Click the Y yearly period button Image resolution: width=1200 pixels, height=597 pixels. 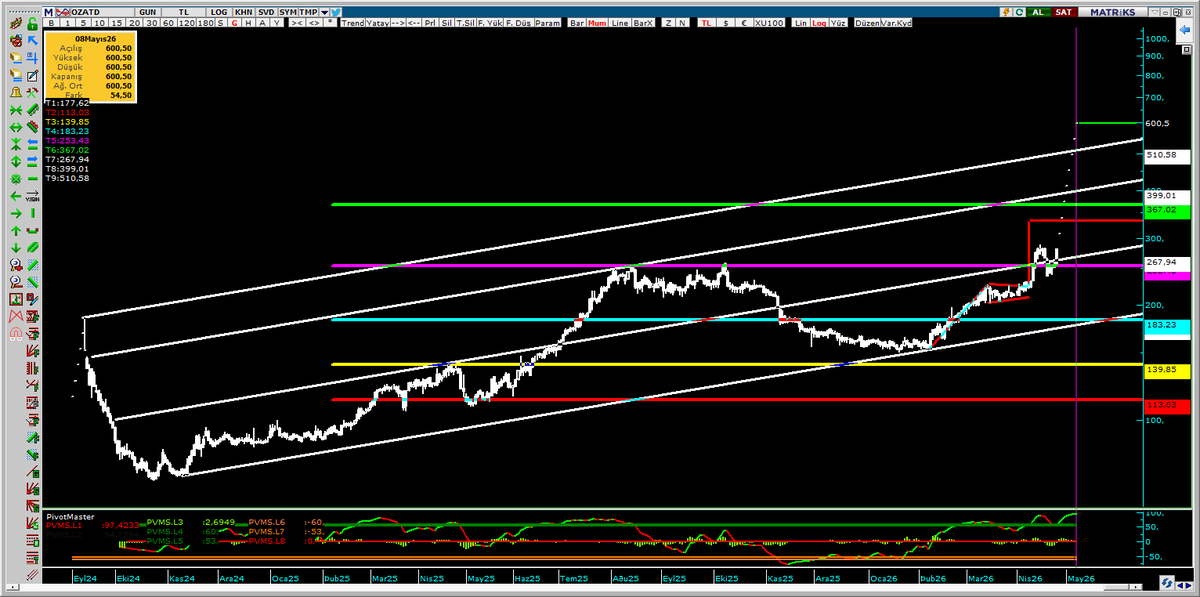click(x=277, y=23)
